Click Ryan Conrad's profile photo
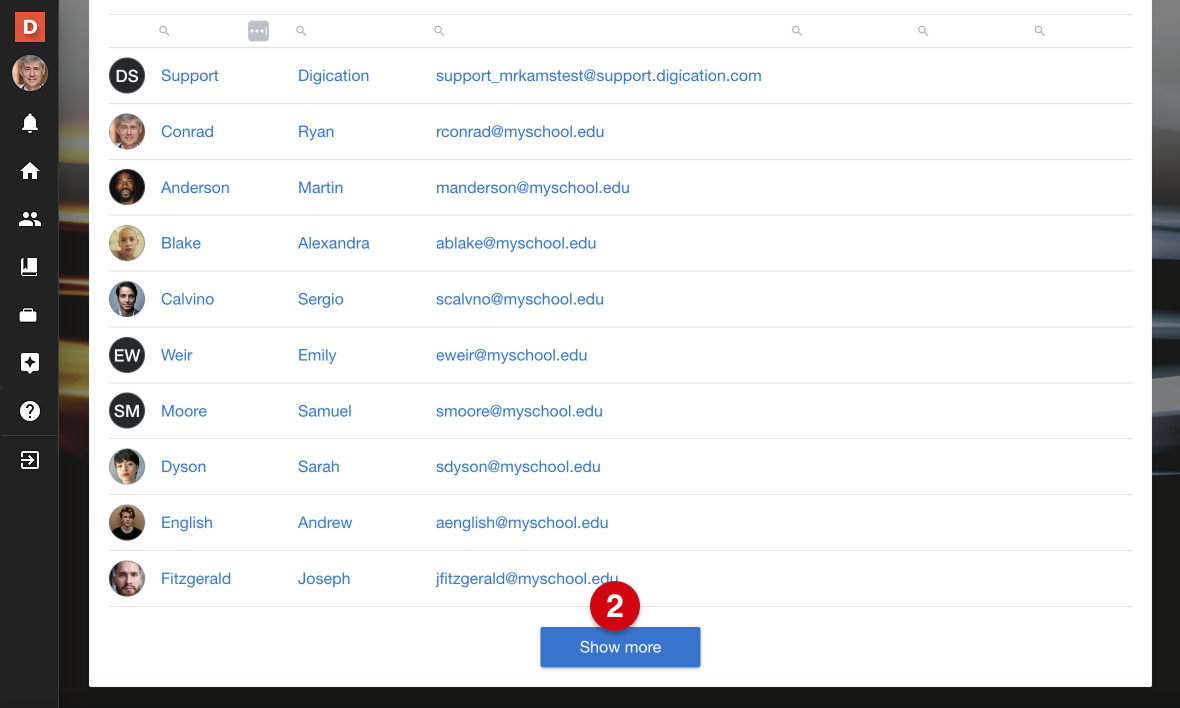The image size is (1180, 708). 127,132
